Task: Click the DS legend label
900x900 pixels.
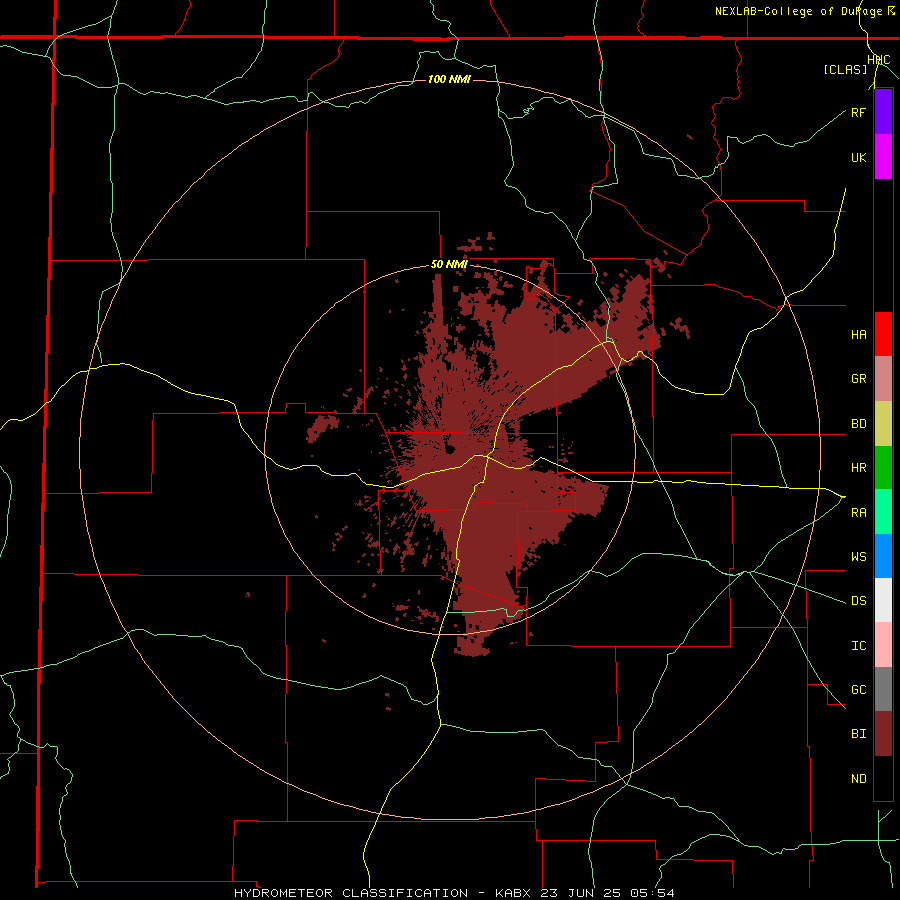Action: click(x=858, y=601)
